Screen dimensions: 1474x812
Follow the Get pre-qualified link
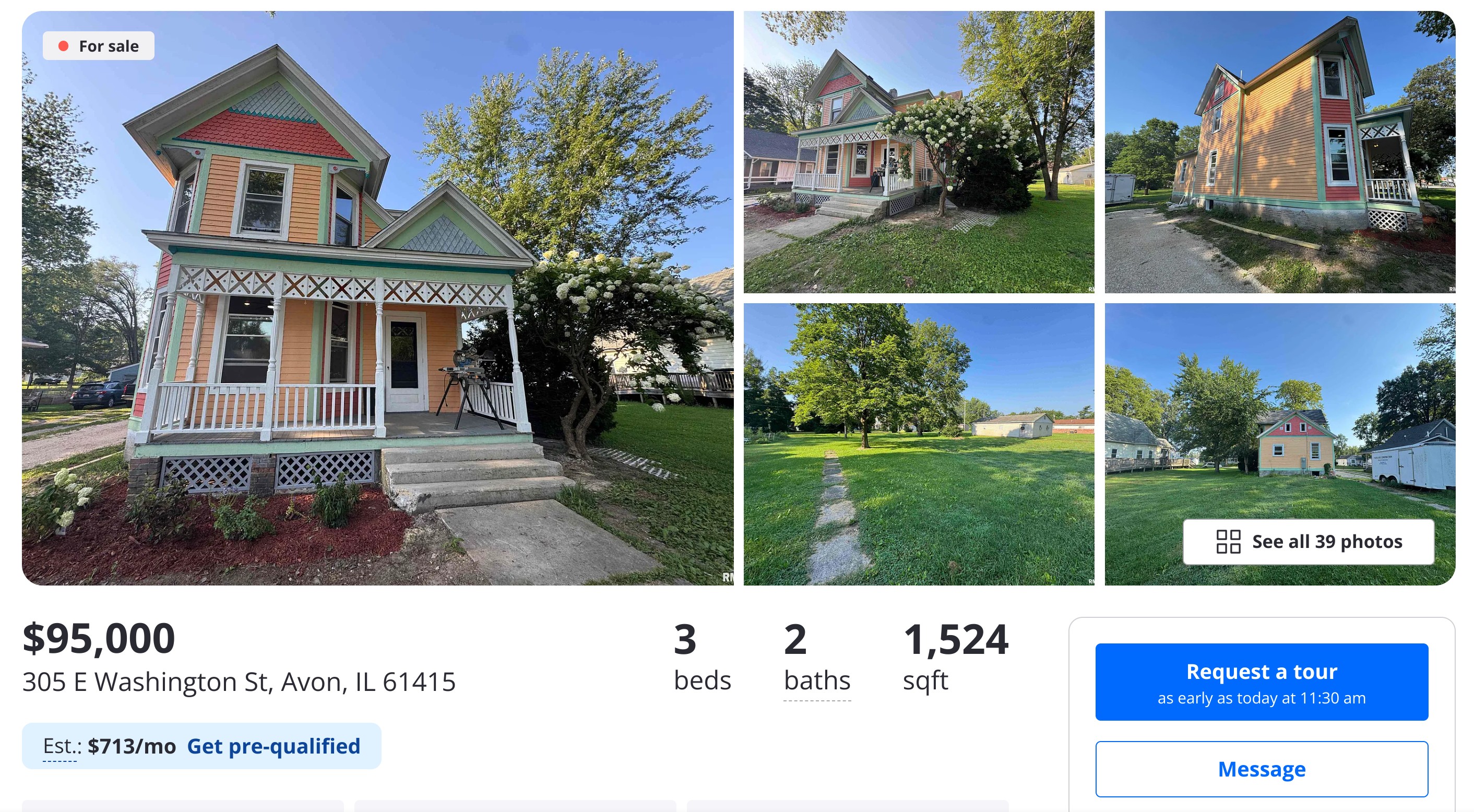(x=274, y=746)
